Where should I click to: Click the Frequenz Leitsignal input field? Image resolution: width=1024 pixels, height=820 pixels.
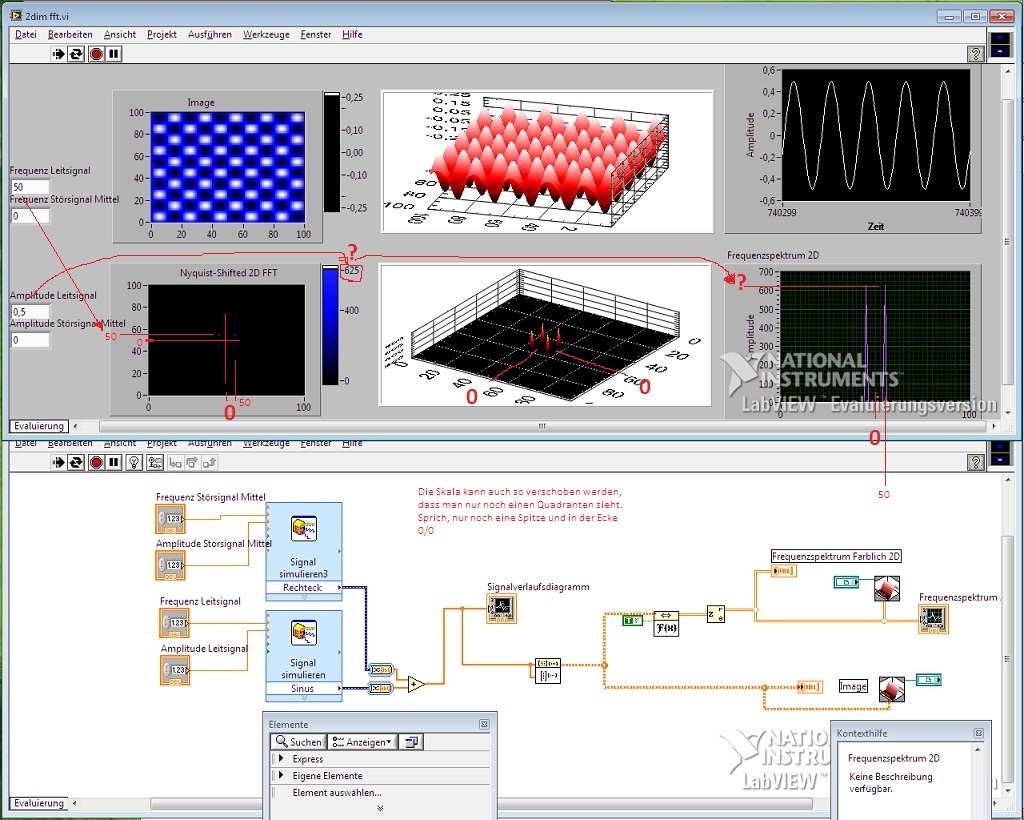pos(30,187)
